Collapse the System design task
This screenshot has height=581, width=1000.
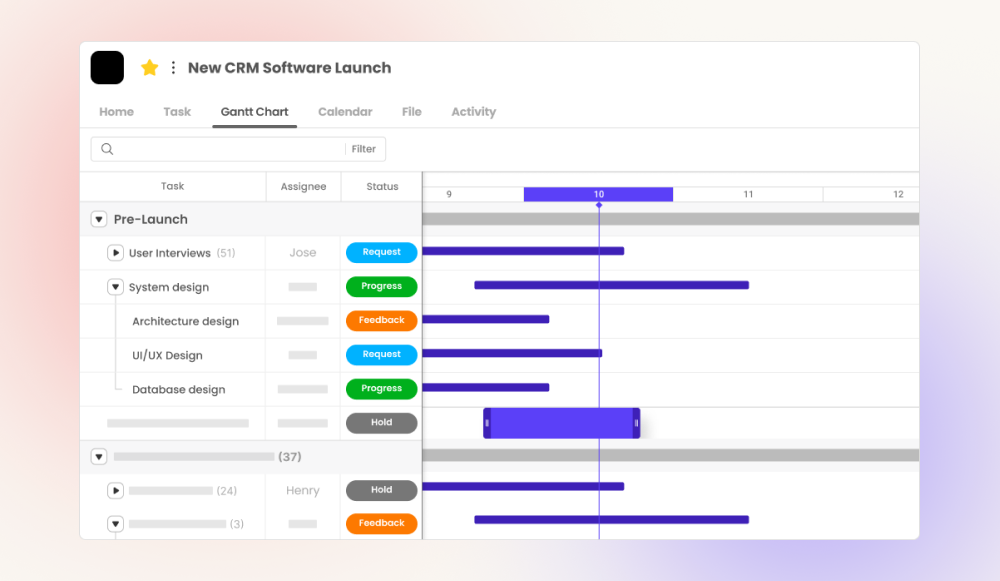(x=115, y=287)
